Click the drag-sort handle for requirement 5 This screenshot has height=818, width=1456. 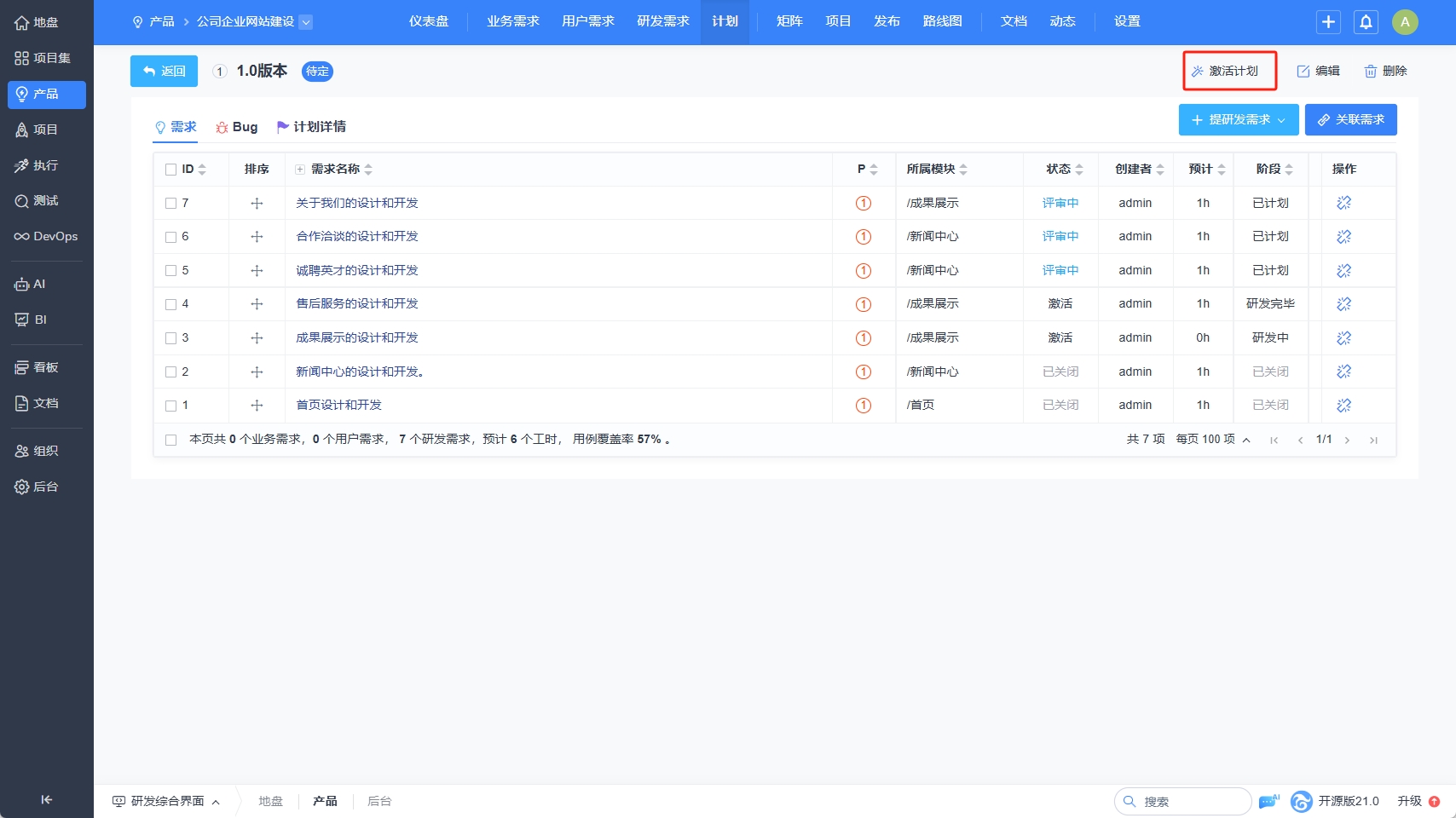pos(257,271)
